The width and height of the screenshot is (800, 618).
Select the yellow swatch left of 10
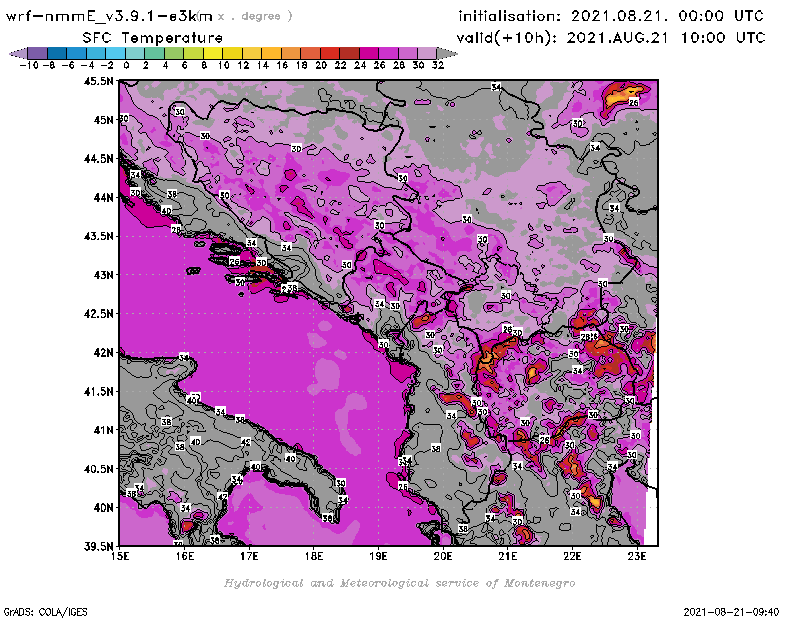coord(212,52)
